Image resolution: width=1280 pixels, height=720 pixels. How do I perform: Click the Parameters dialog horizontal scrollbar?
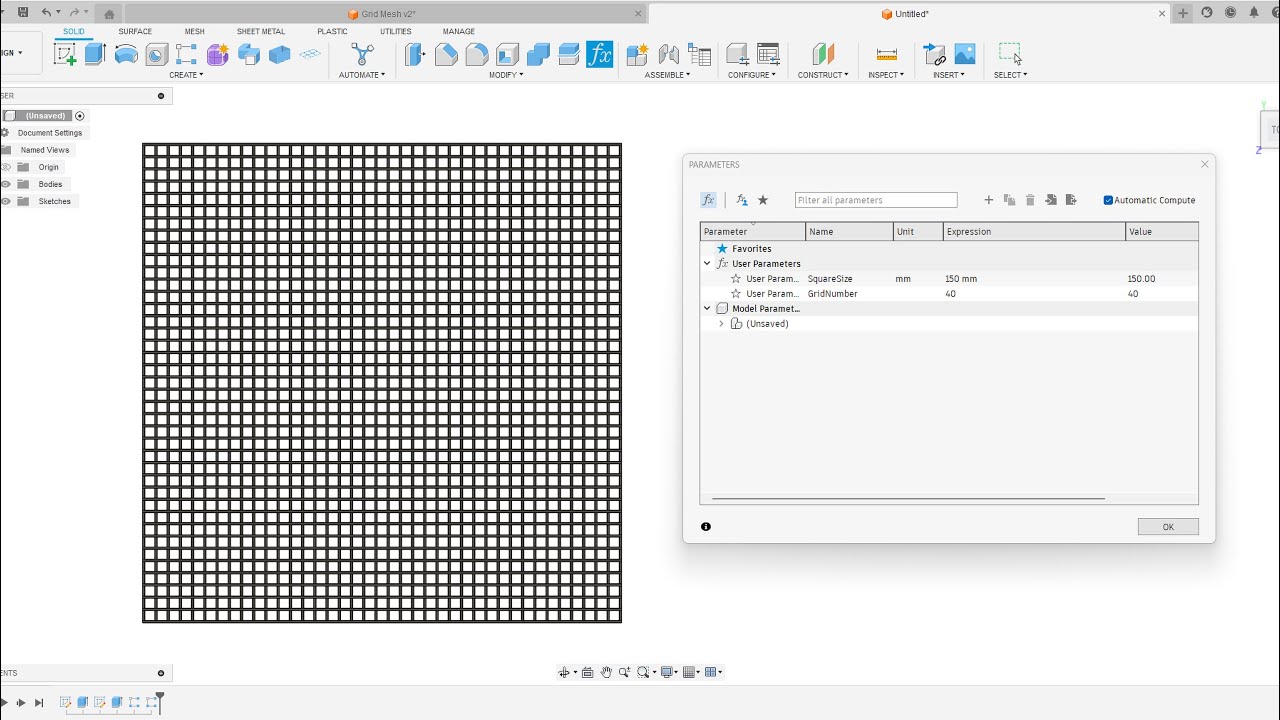[x=908, y=498]
